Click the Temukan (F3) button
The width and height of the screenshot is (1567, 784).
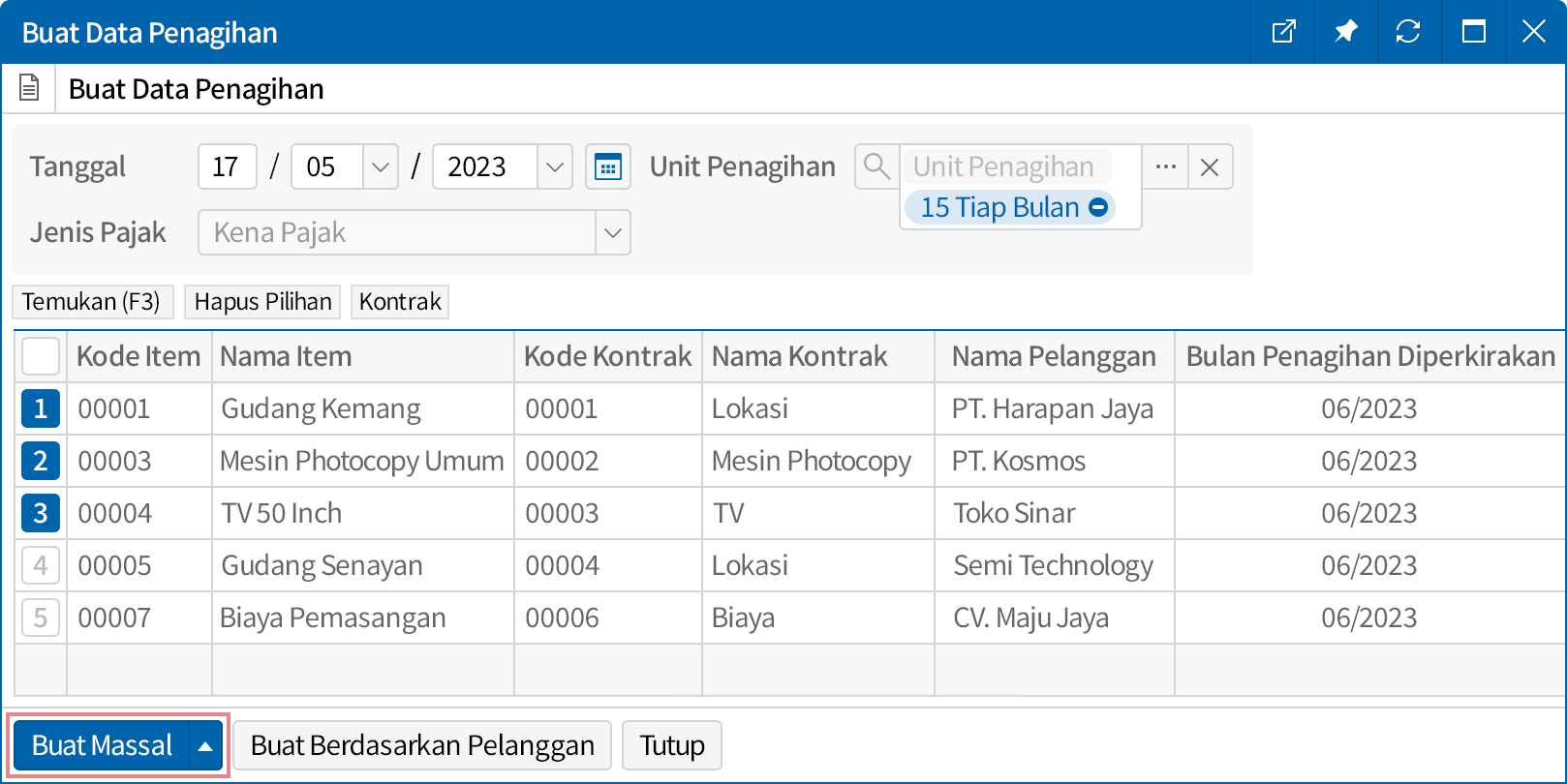tap(92, 302)
